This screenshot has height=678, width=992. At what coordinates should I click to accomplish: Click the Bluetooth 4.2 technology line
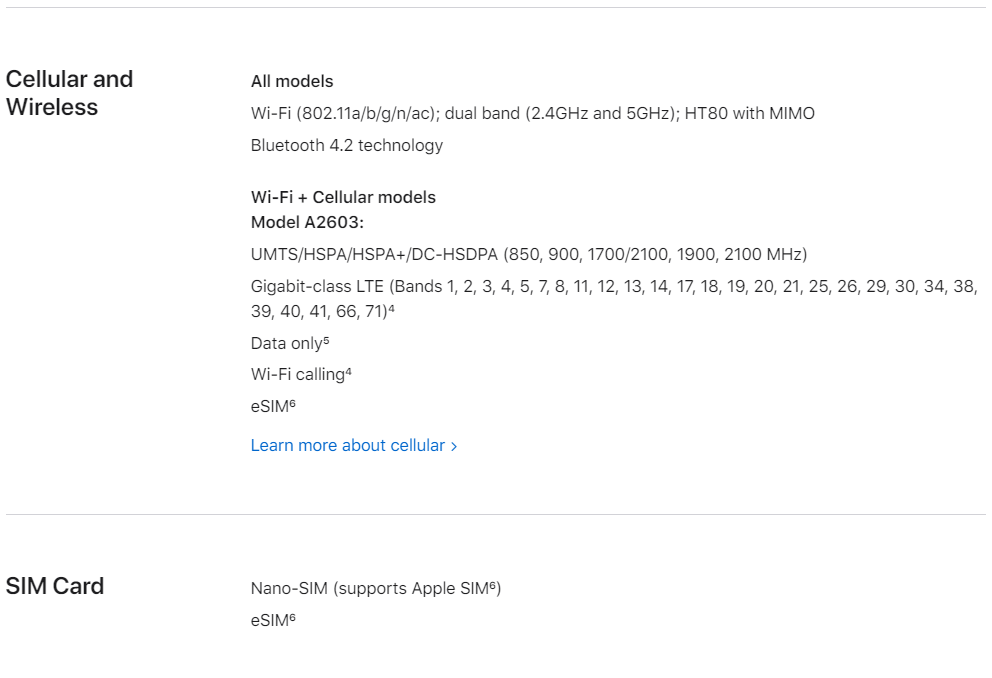(347, 145)
